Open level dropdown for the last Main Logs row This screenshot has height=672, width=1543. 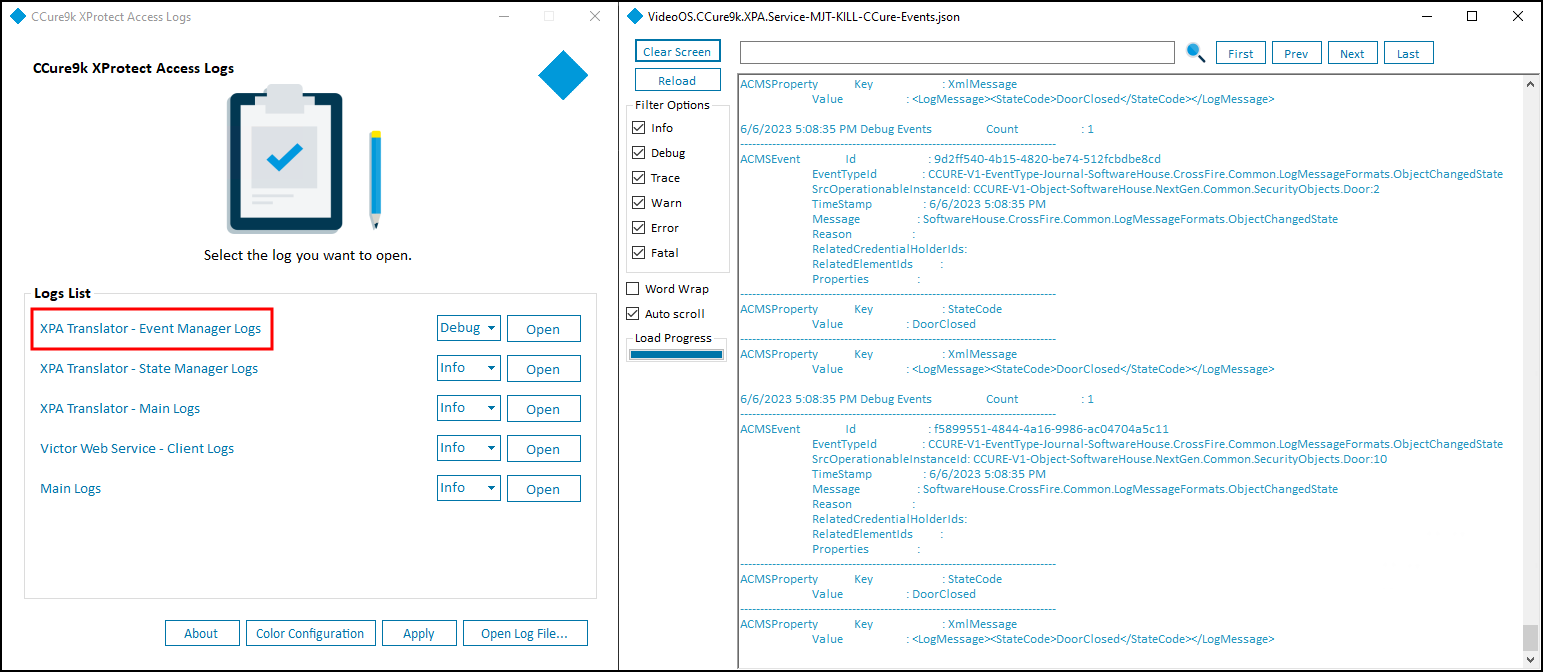click(468, 488)
